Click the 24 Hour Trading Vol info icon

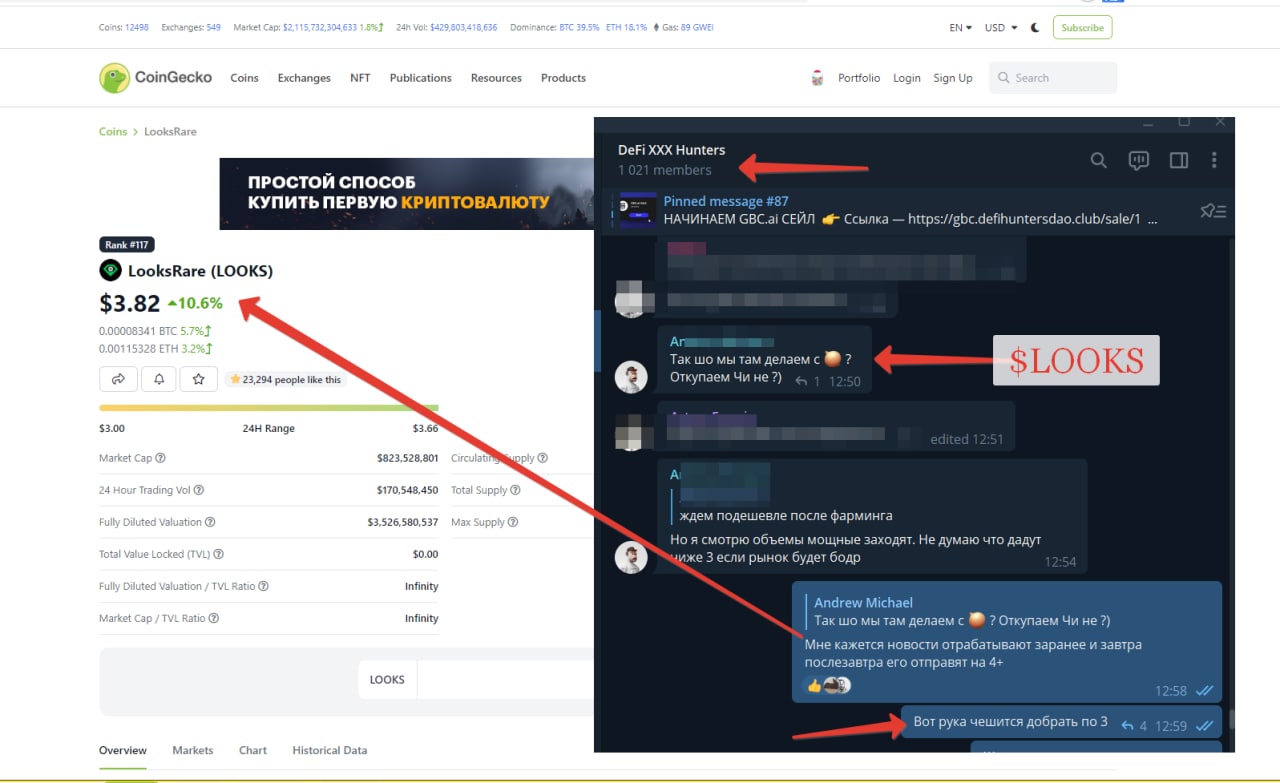tap(199, 490)
